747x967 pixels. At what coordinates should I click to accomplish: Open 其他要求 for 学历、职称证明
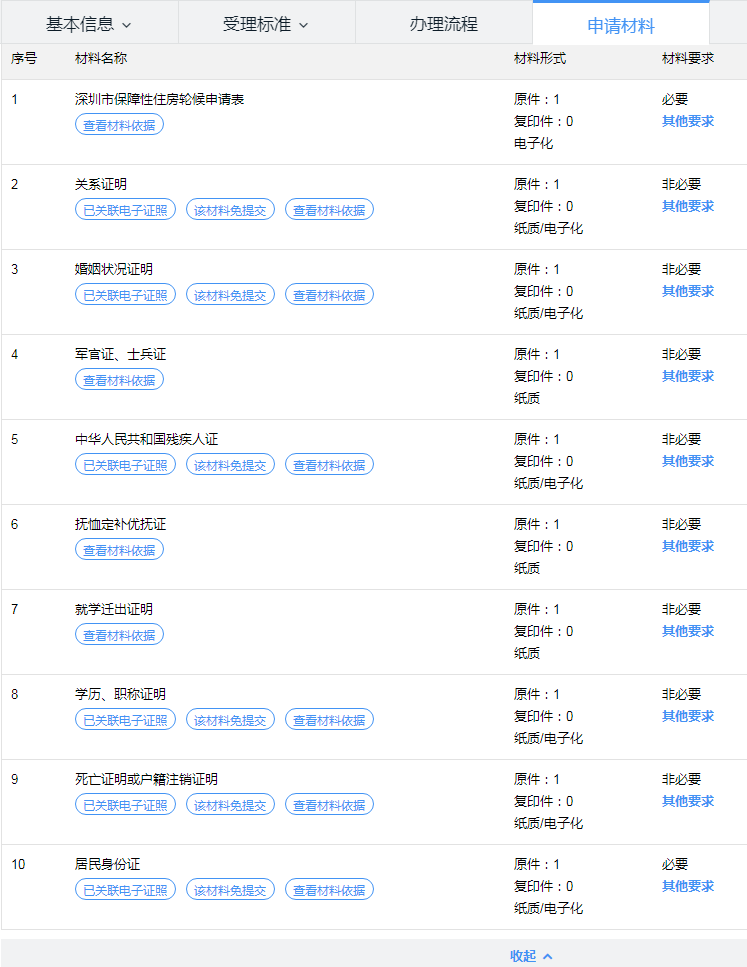click(x=688, y=717)
